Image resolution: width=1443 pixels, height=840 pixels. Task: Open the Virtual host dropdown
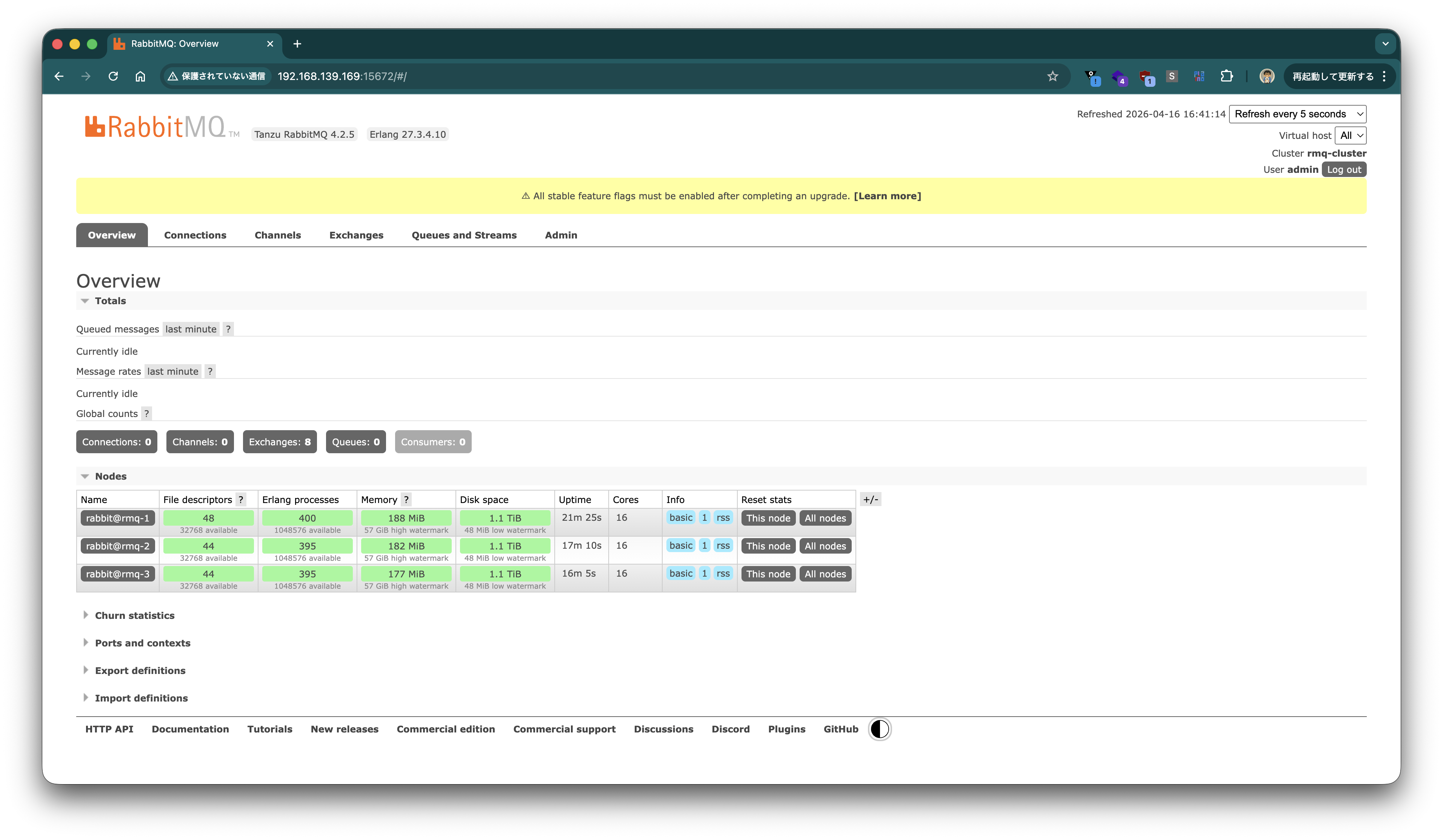(x=1350, y=135)
